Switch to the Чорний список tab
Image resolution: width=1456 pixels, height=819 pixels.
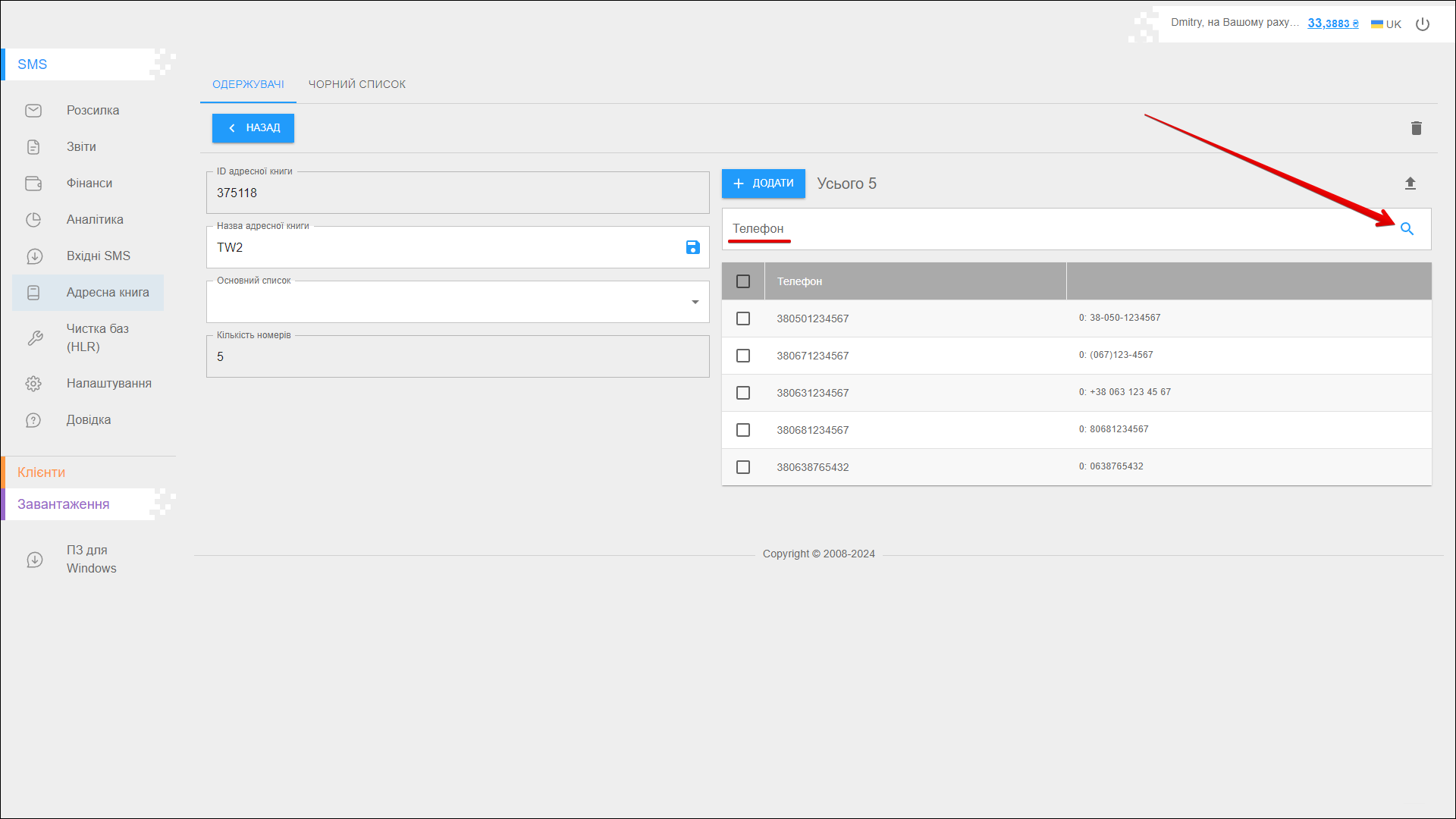[x=356, y=84]
